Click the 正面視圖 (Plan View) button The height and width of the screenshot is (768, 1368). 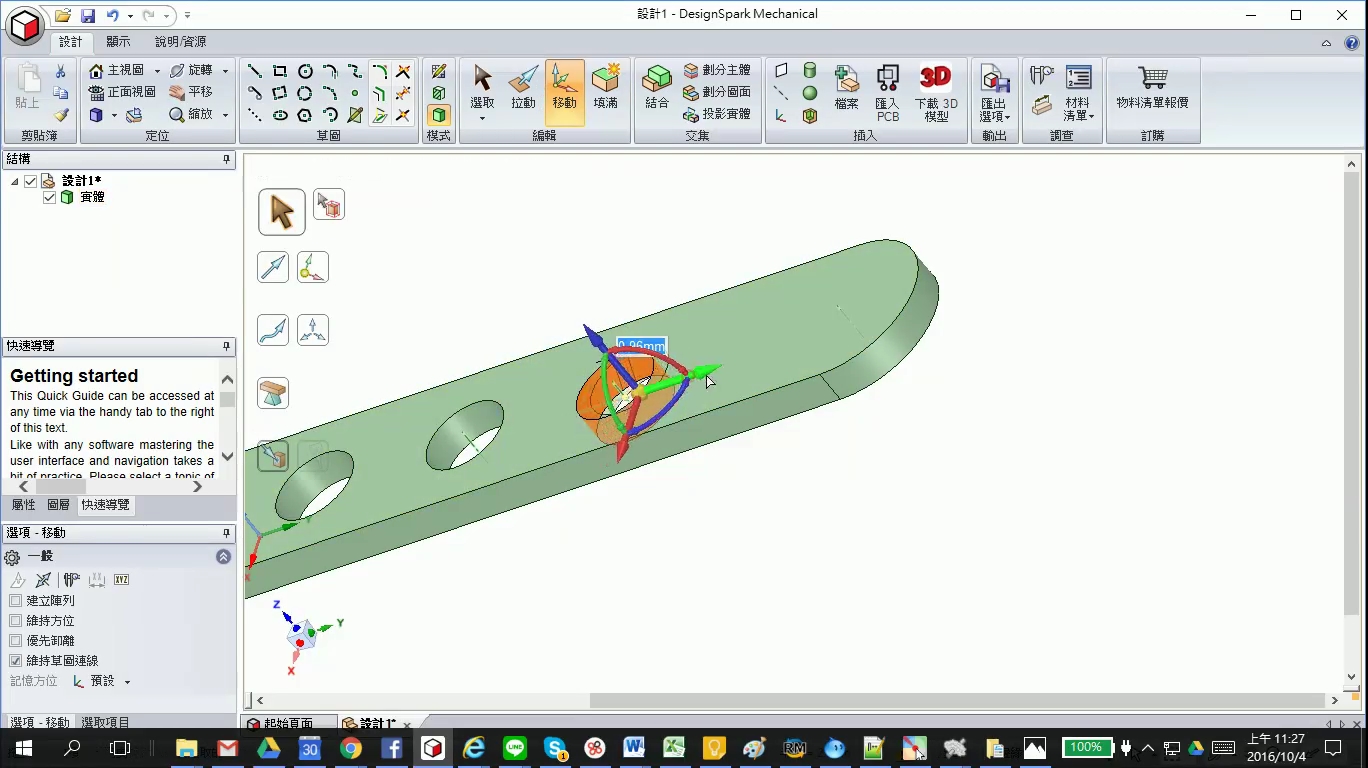(122, 92)
